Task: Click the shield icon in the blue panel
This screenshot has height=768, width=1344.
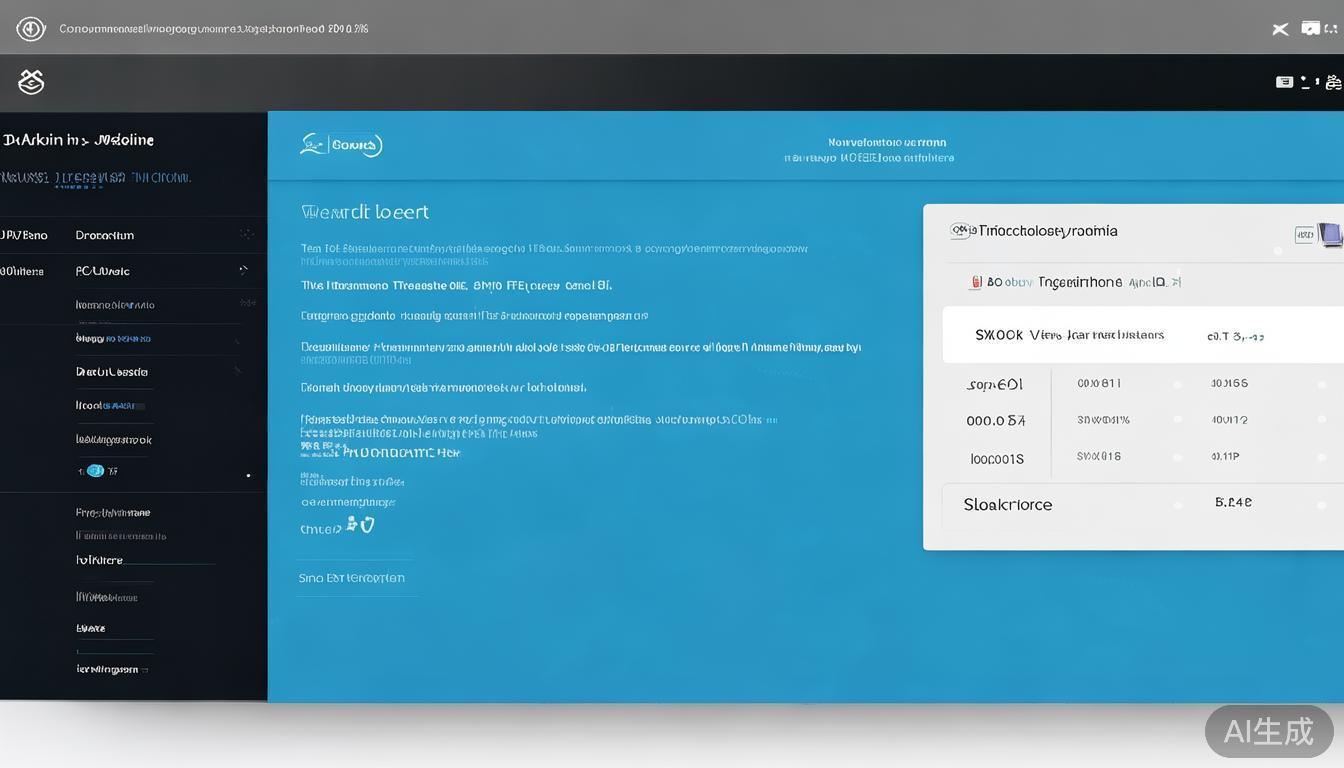Action: (x=366, y=524)
